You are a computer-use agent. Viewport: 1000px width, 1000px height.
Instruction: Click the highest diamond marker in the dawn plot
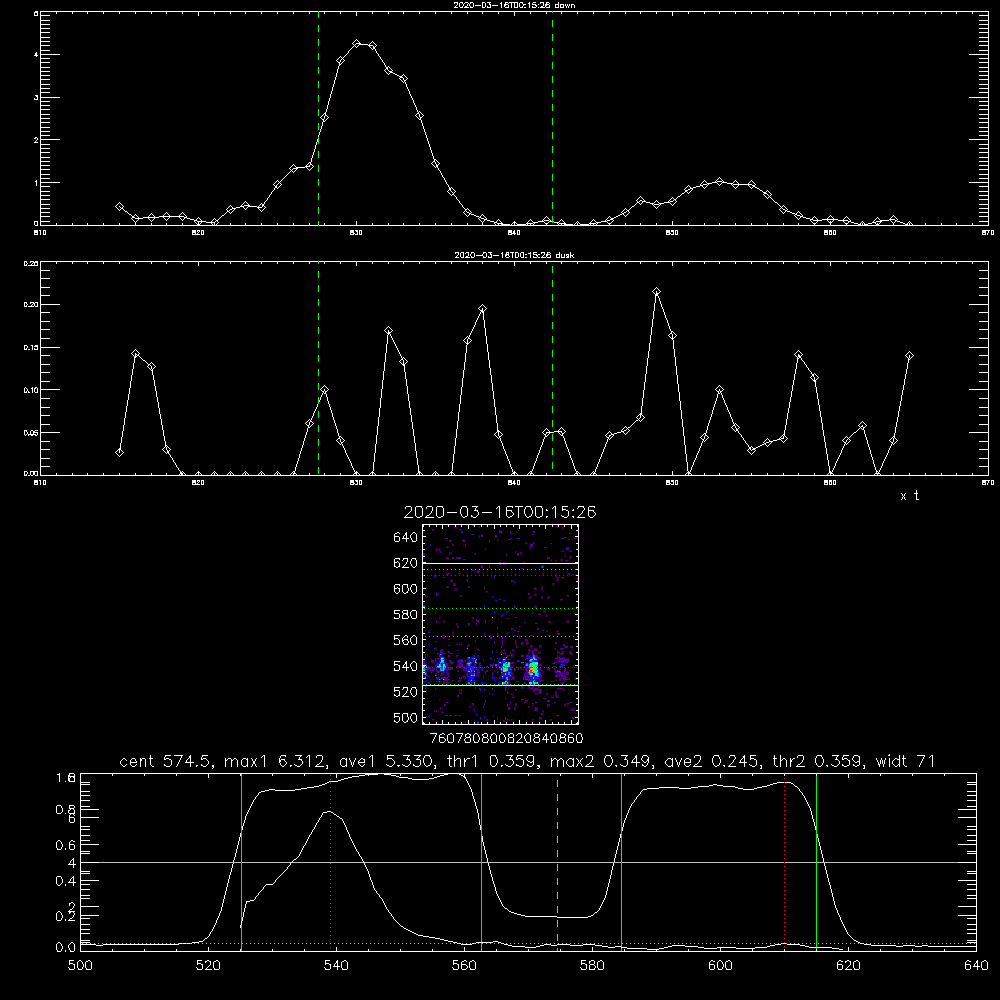tap(357, 43)
